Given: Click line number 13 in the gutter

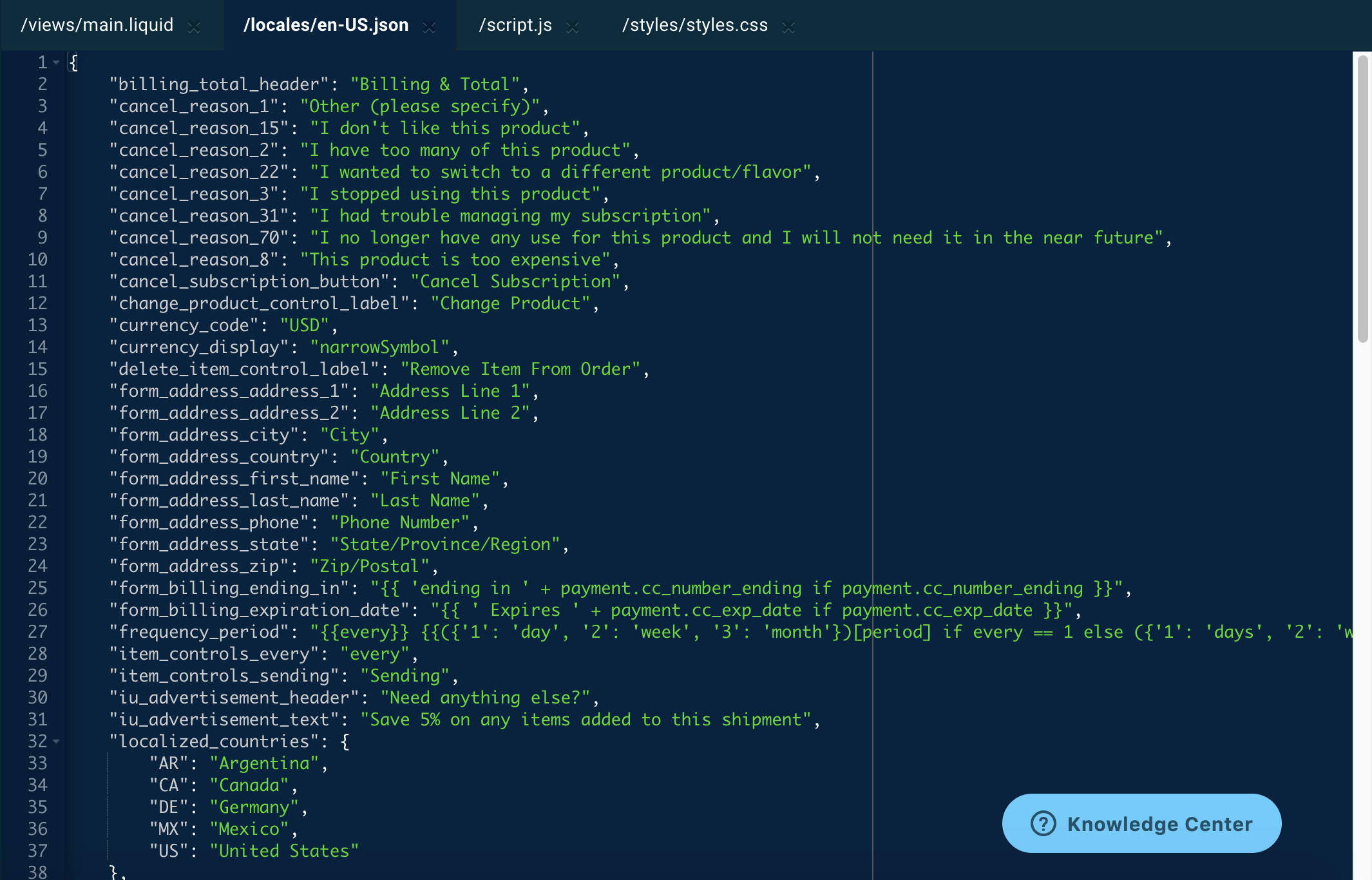Looking at the screenshot, I should 37,325.
